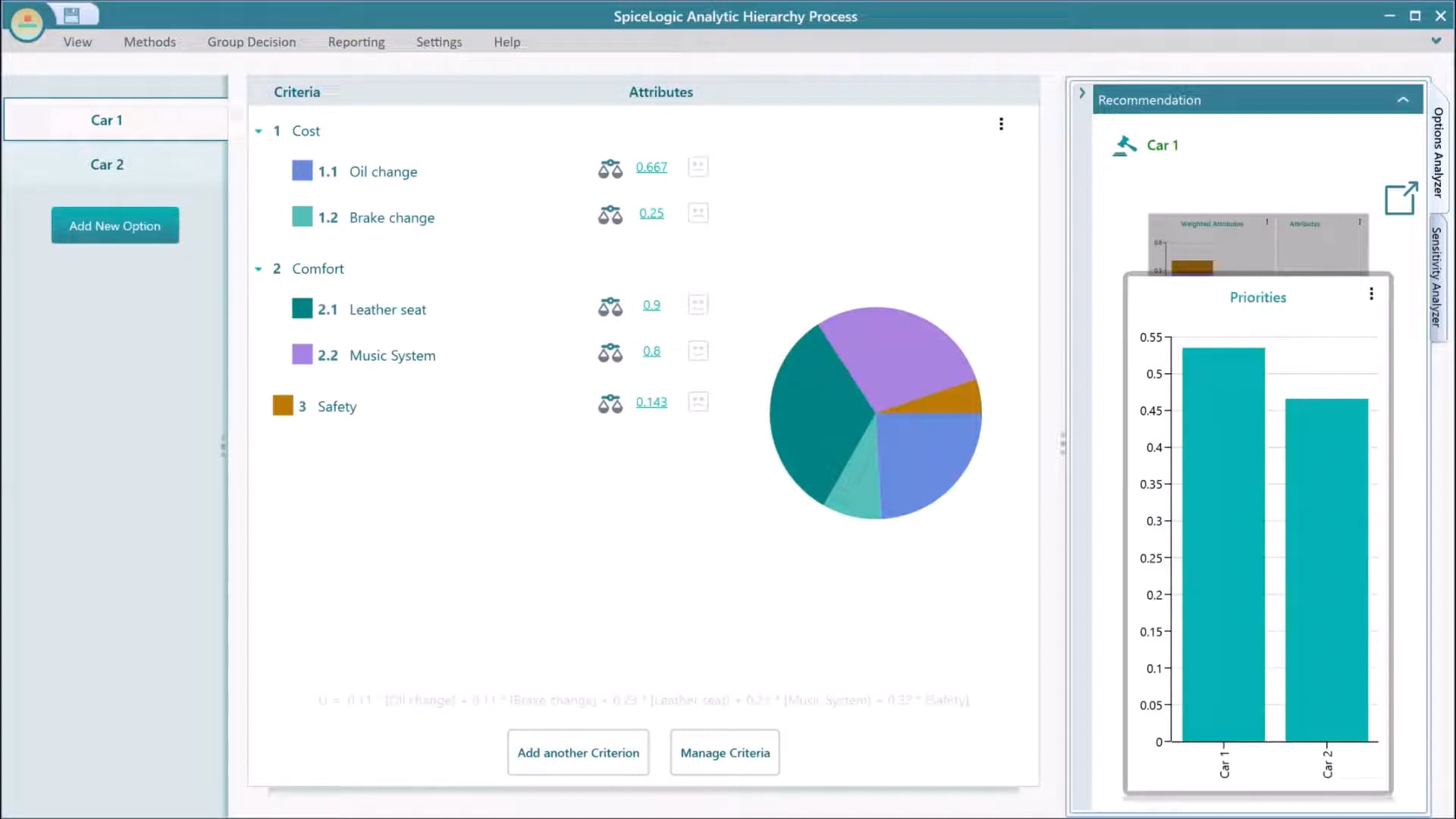Click the gavel icon next to Car 1
The height and width of the screenshot is (819, 1456).
pyautogui.click(x=1125, y=145)
